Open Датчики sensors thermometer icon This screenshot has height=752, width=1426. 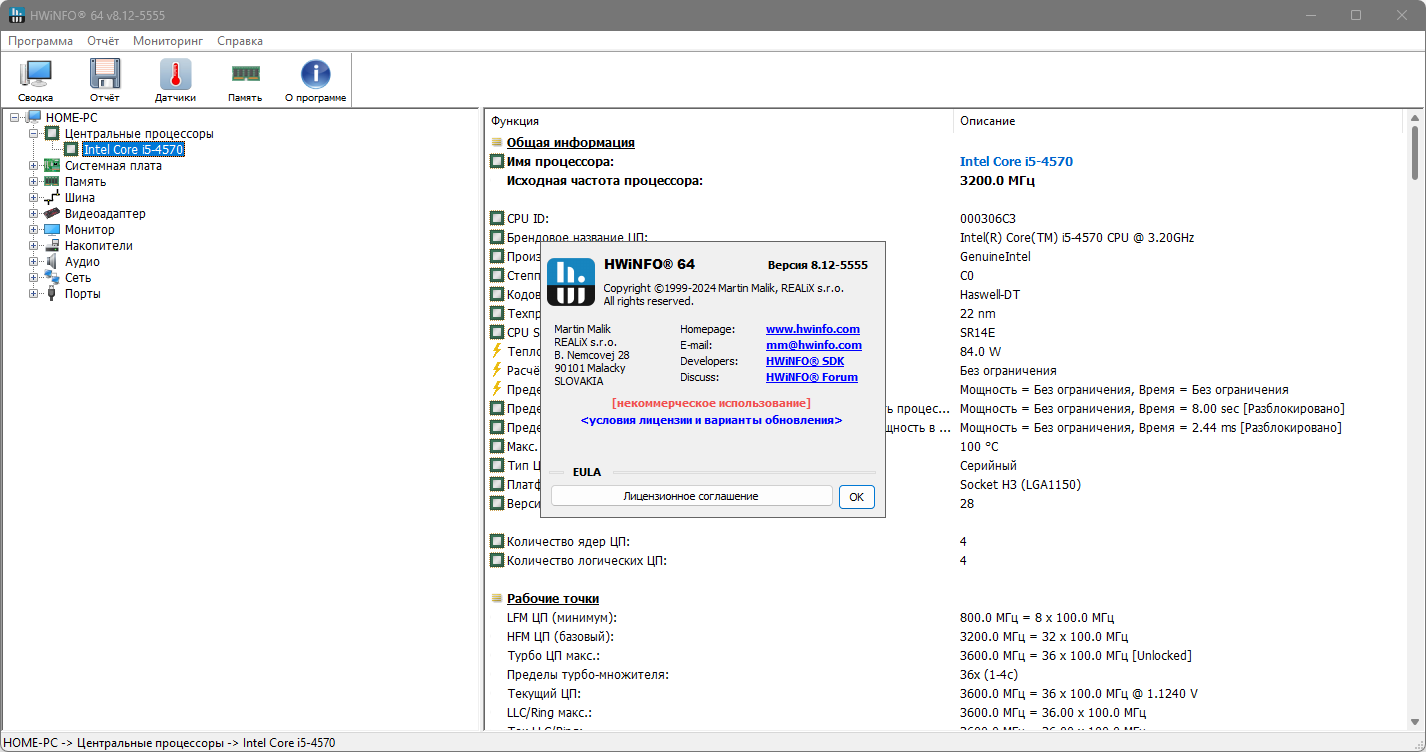click(x=175, y=75)
